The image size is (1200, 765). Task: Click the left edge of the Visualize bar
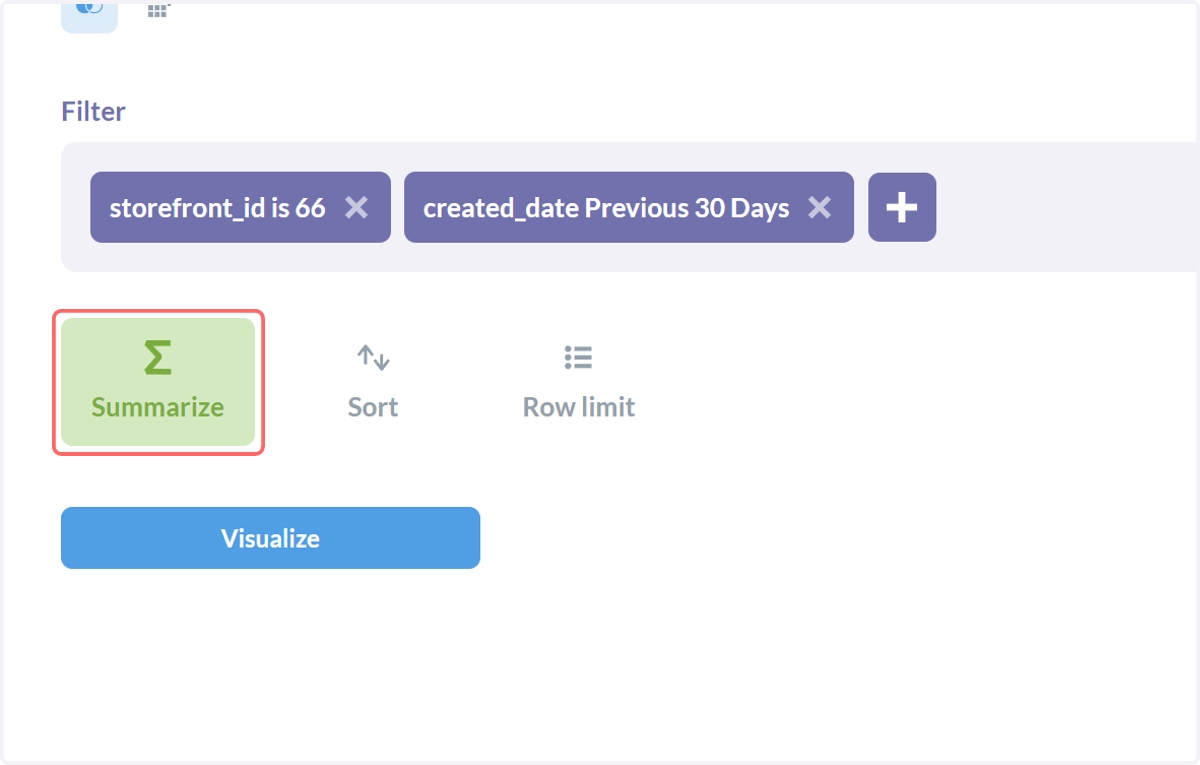pos(70,538)
